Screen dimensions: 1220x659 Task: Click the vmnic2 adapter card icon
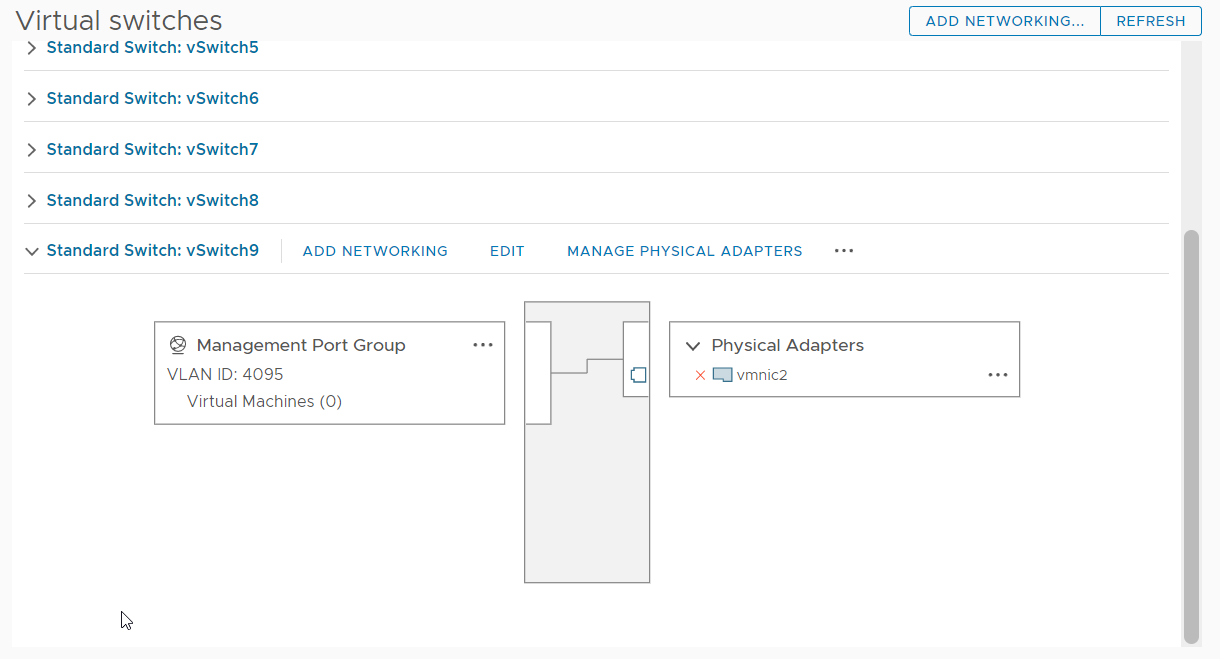point(723,375)
